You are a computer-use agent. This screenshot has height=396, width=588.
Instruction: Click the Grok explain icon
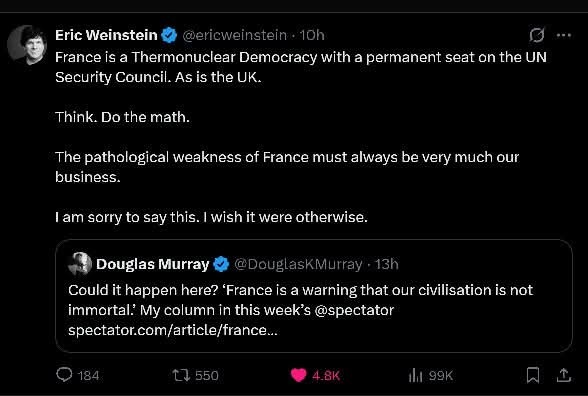[x=537, y=35]
